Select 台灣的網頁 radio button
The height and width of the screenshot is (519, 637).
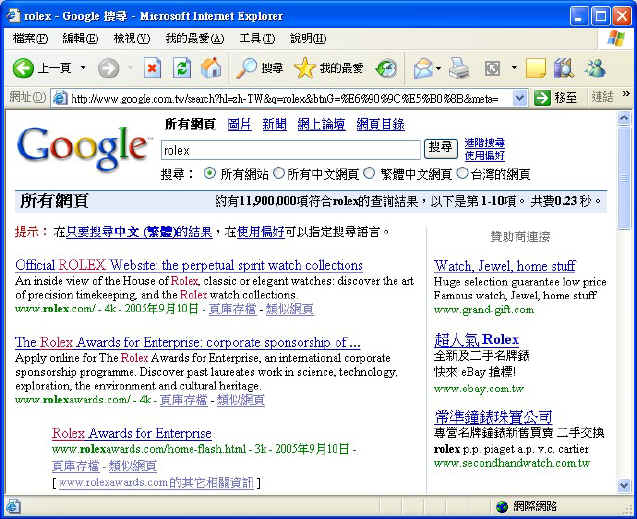coord(462,173)
